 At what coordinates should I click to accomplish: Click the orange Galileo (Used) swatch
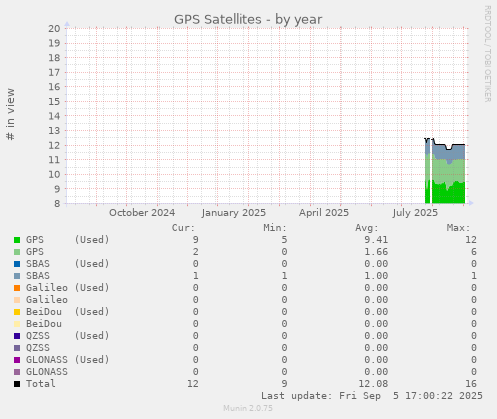coord(17,288)
